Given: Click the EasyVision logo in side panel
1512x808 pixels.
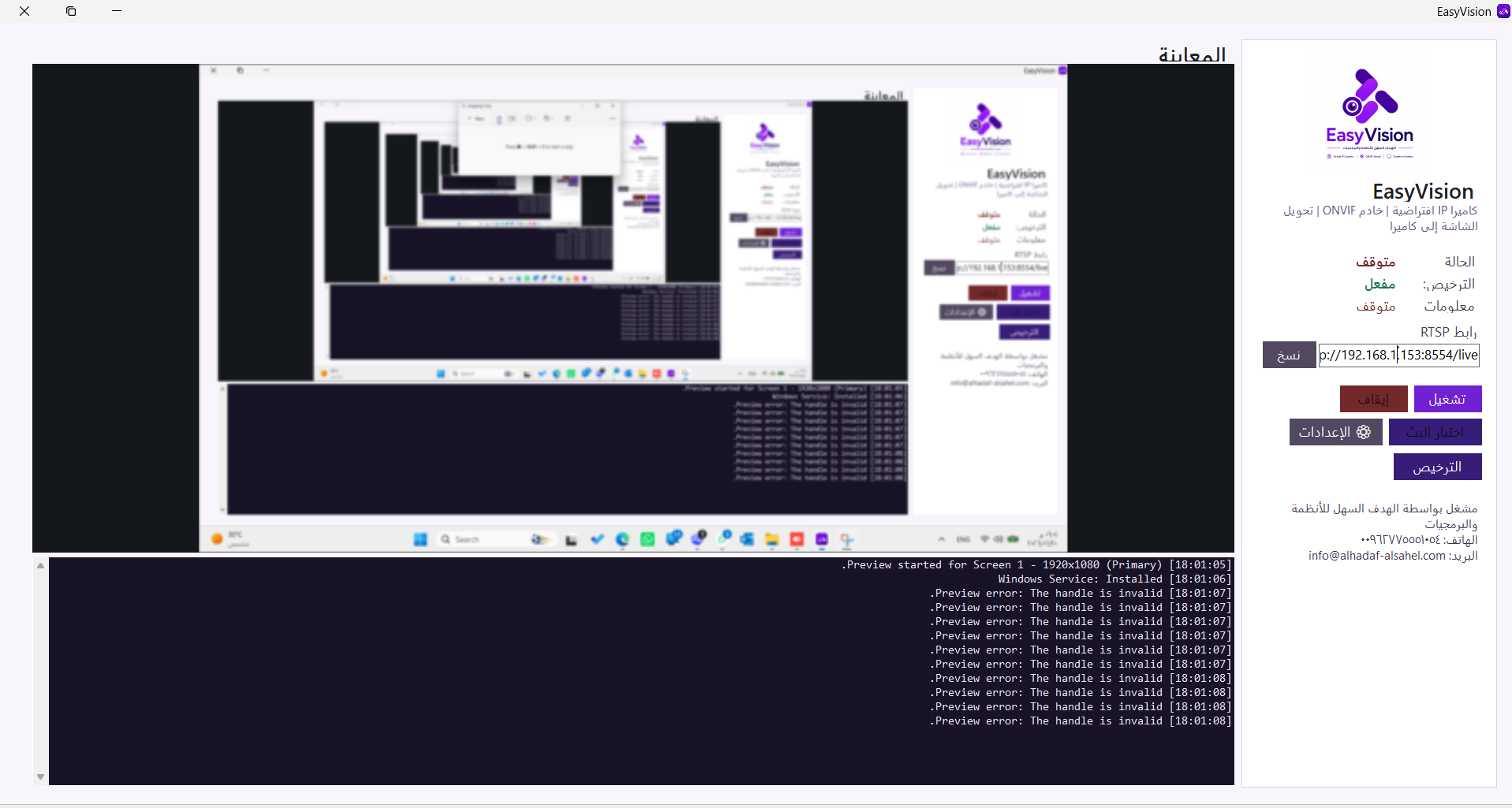Looking at the screenshot, I should click(1369, 114).
